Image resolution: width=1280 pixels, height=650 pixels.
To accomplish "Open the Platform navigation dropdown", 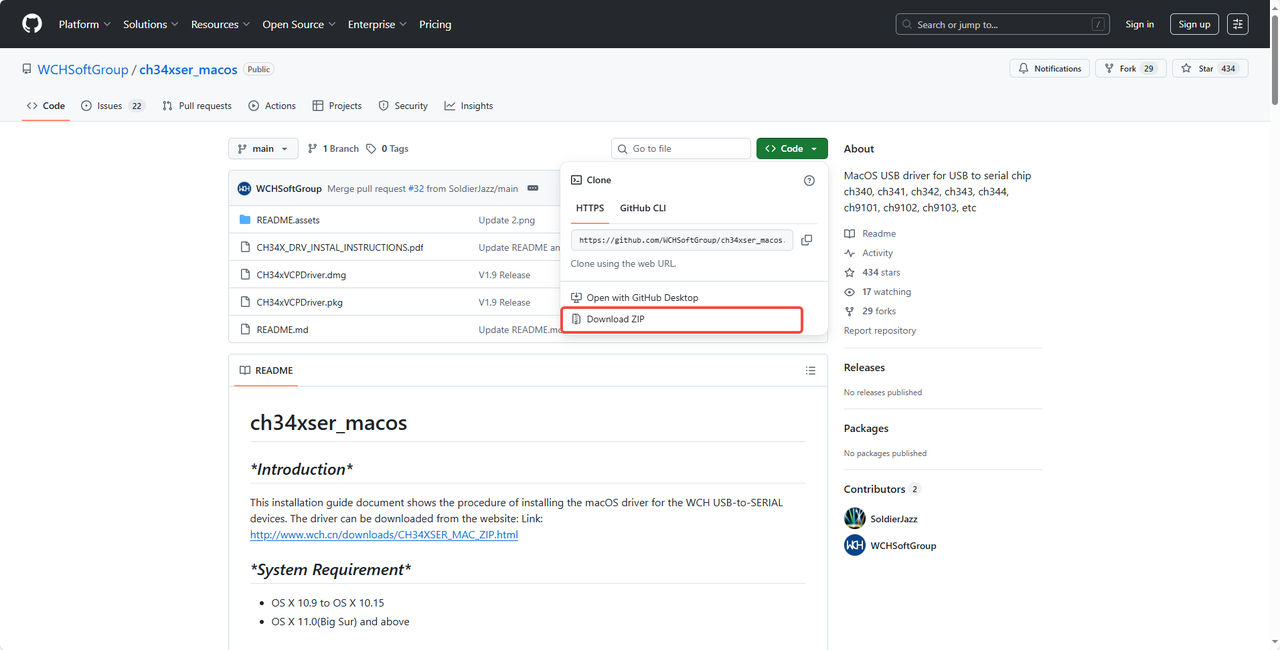I will point(84,24).
